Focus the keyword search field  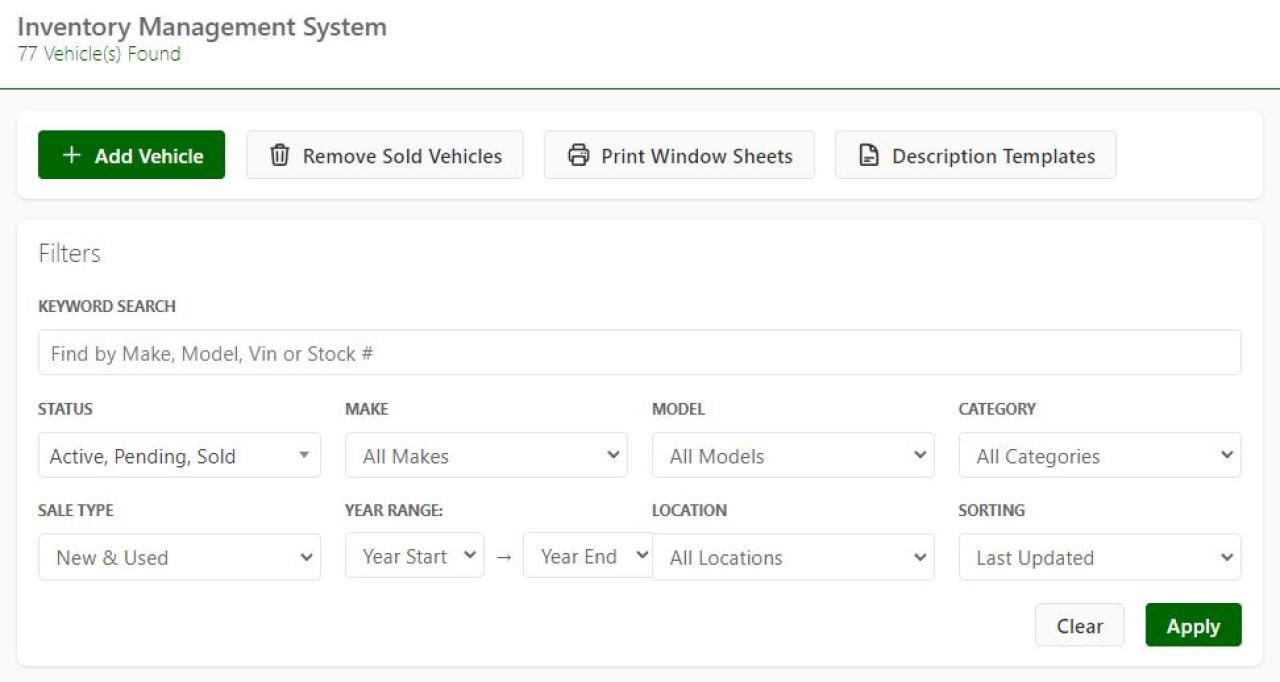[x=640, y=353]
